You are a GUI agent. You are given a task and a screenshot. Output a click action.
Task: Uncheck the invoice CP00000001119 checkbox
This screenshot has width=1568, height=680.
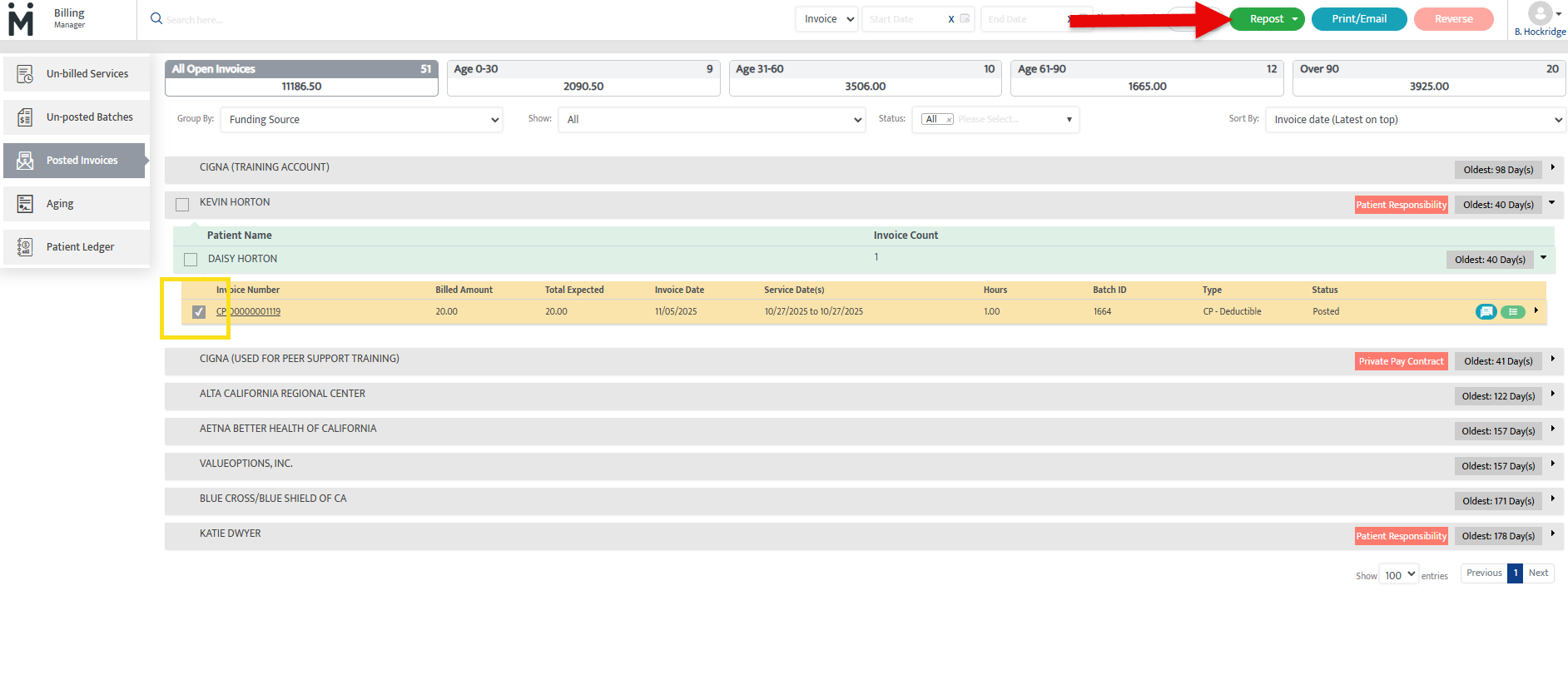tap(199, 312)
